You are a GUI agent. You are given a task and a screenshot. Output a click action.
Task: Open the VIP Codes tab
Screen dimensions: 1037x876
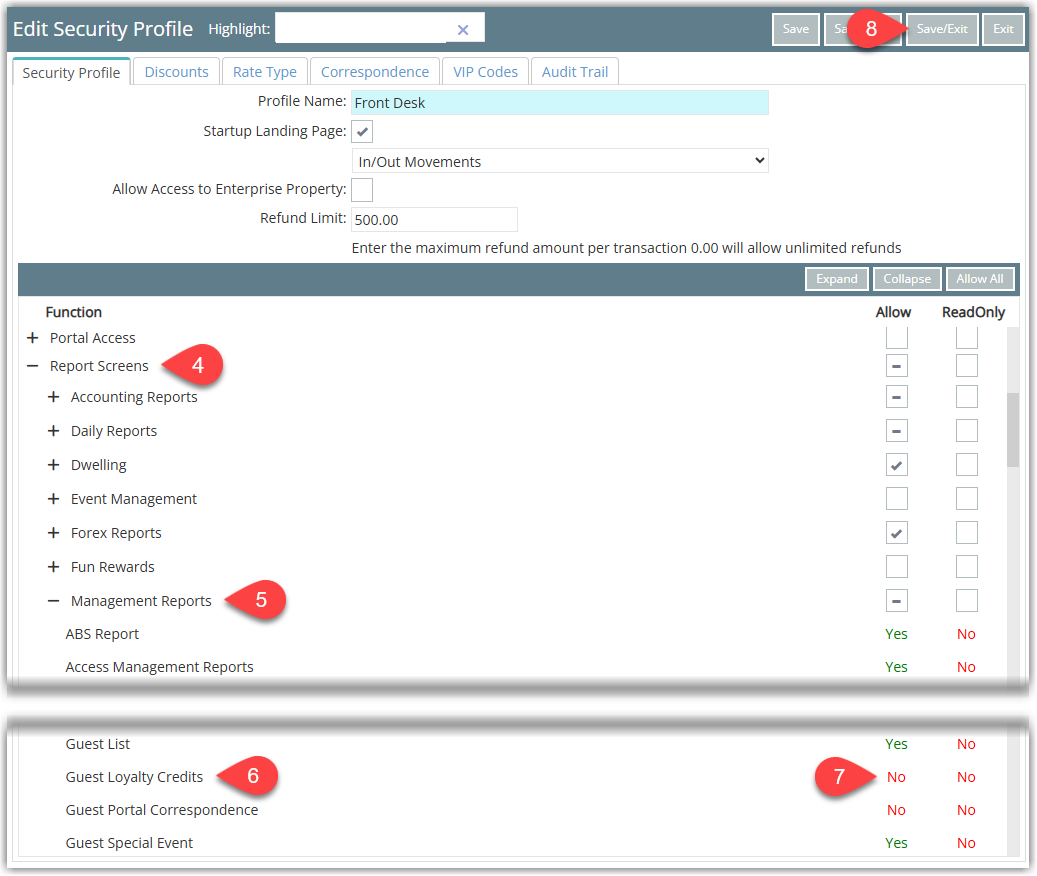tap(485, 72)
